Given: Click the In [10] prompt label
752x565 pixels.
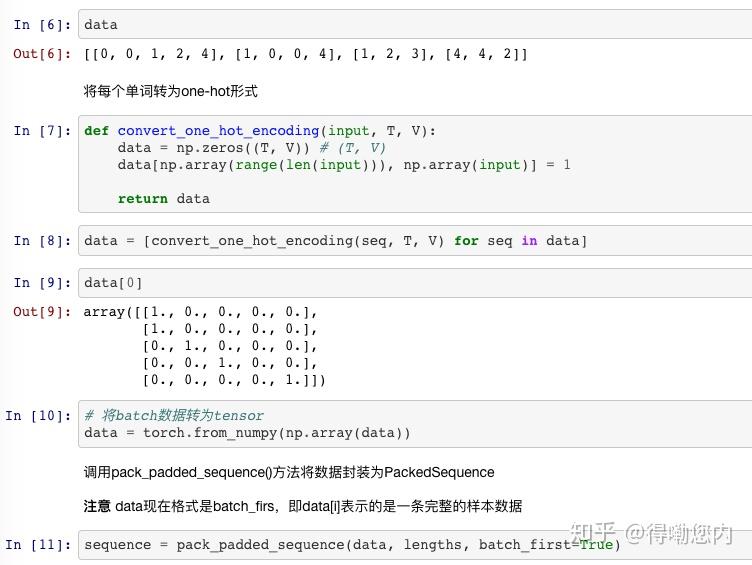Looking at the screenshot, I should pos(38,416).
